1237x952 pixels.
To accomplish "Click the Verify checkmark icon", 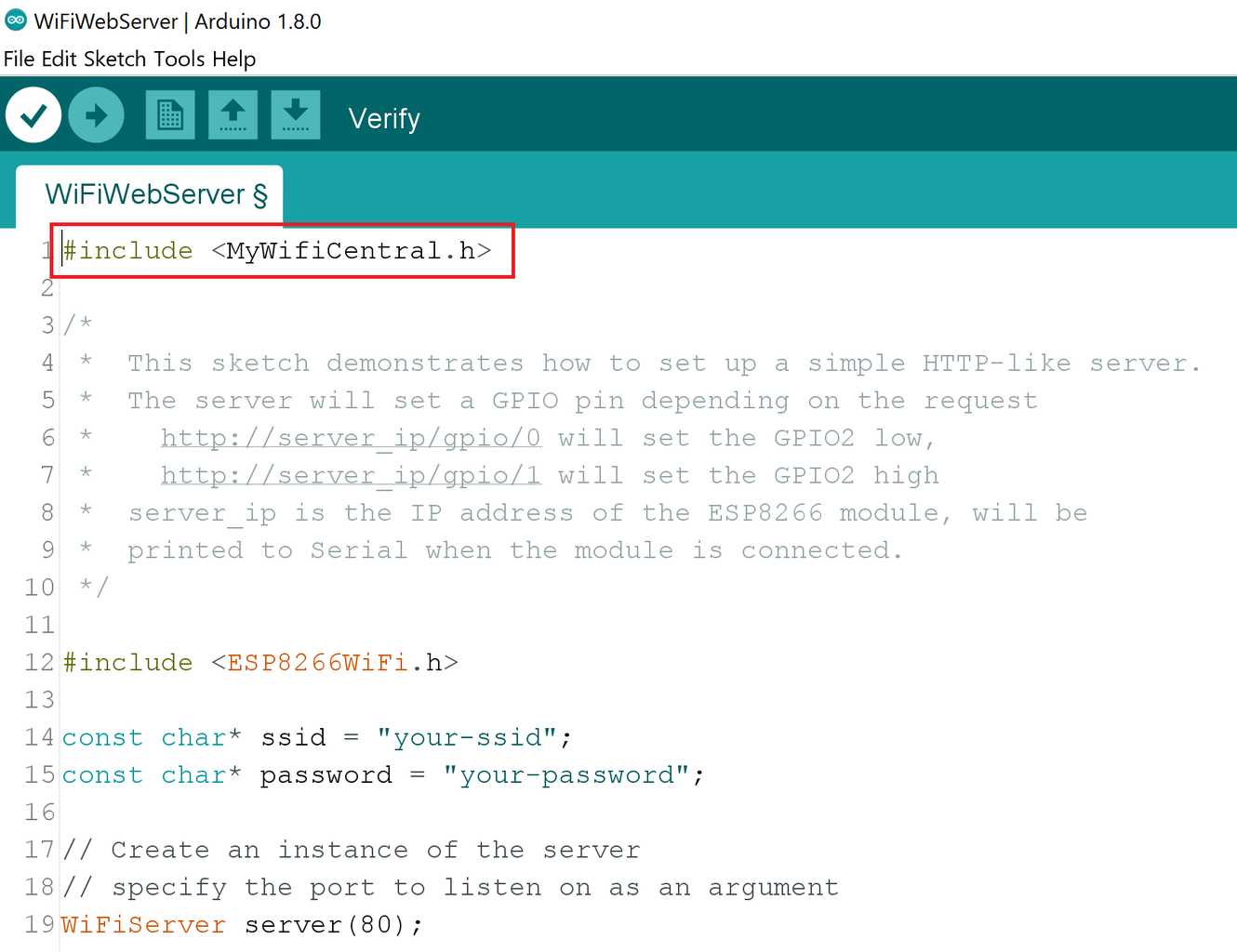I will 33,113.
